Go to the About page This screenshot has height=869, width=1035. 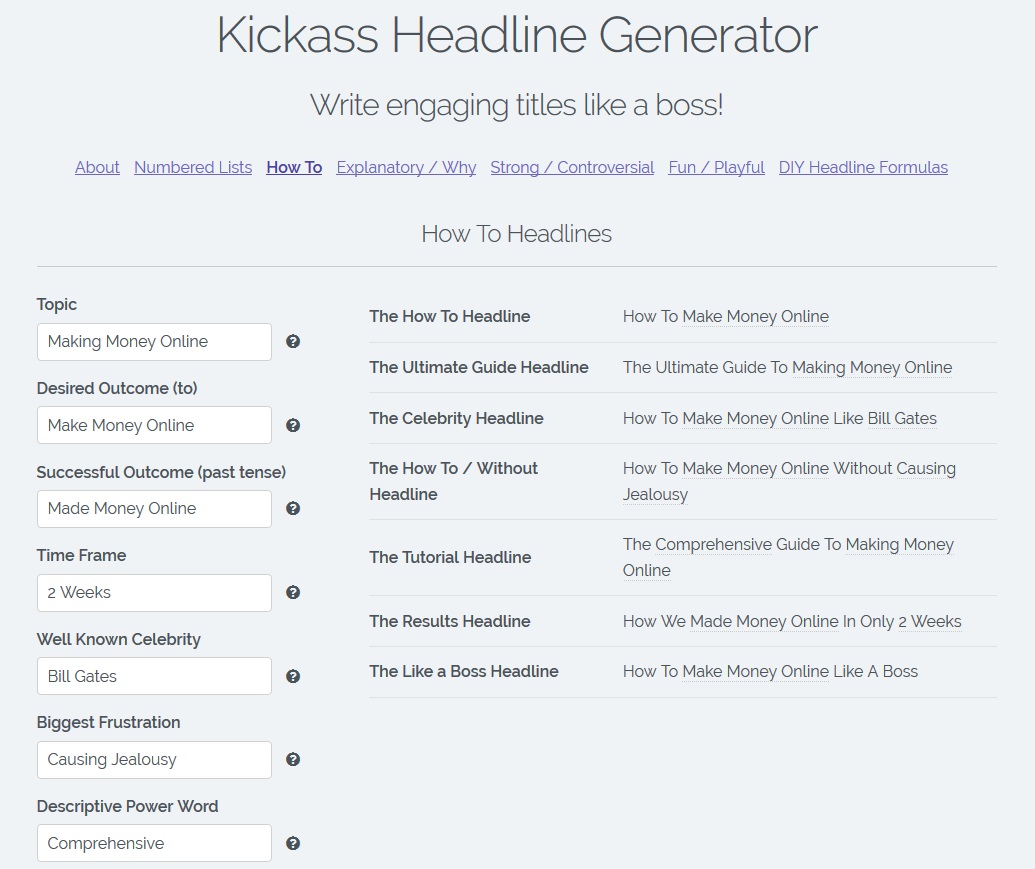click(x=96, y=167)
